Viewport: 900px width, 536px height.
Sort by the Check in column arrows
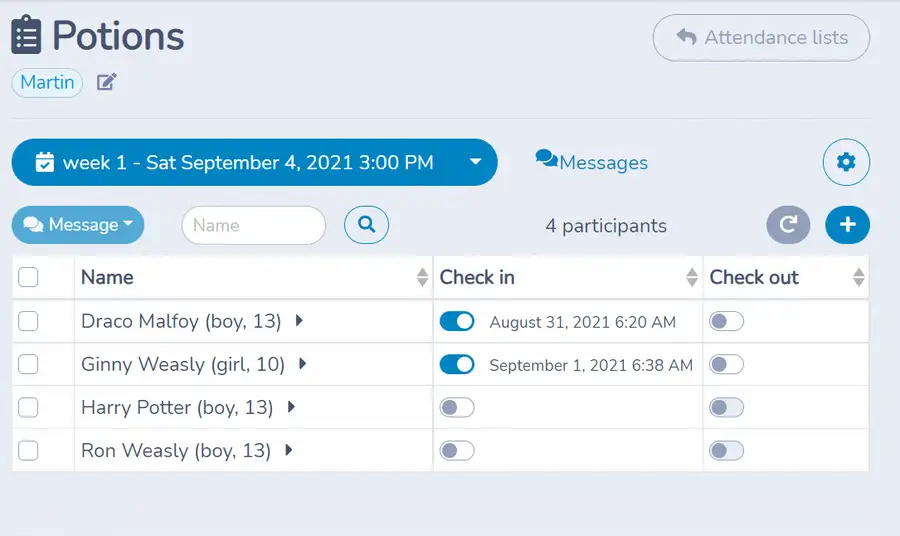tap(692, 277)
